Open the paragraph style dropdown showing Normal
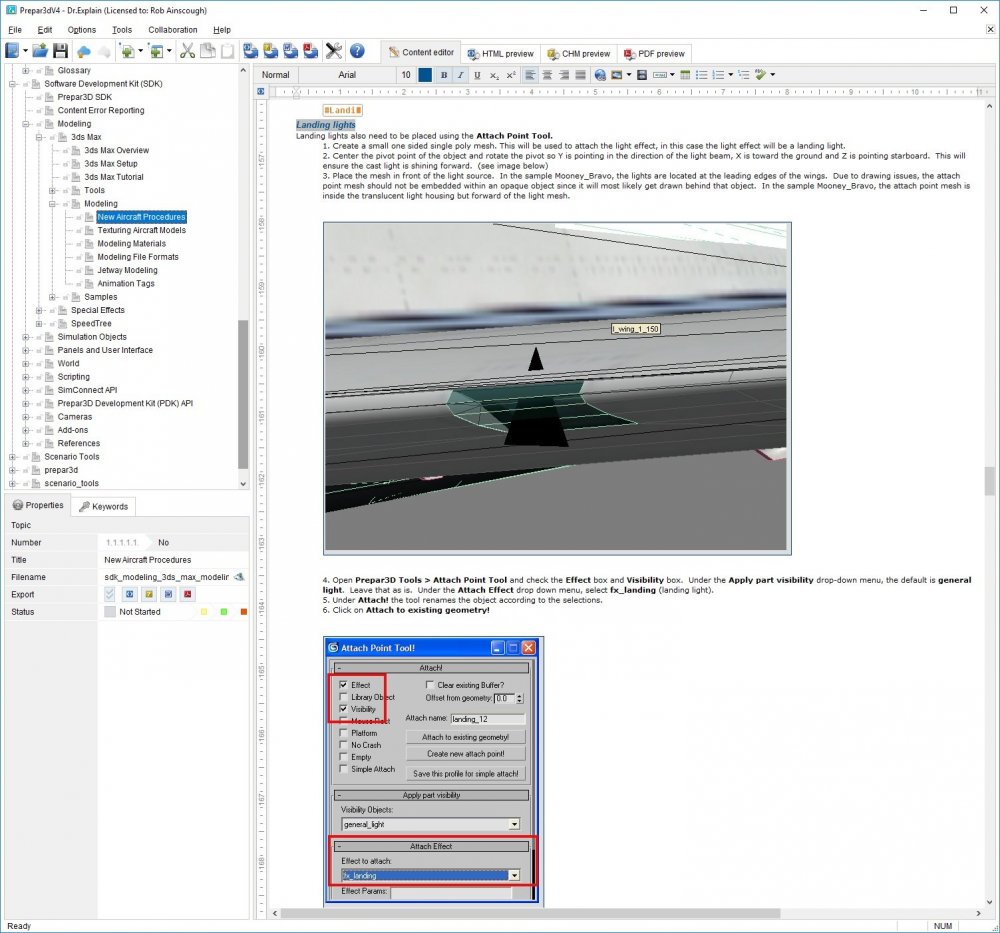 [x=276, y=75]
